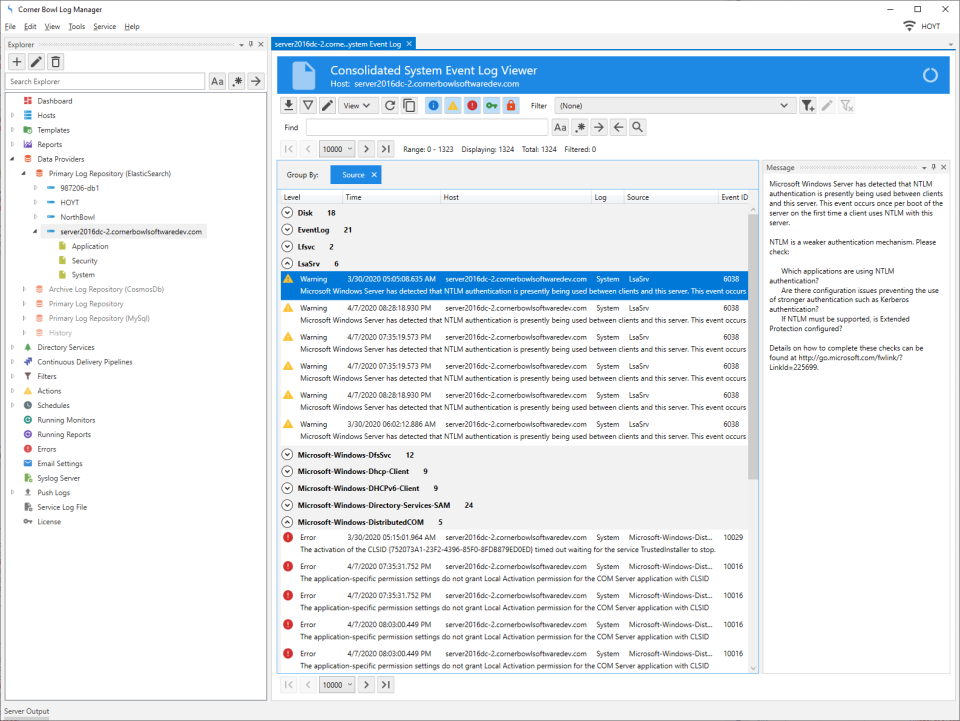Open License item in Explorer
960x721 pixels.
click(49, 521)
